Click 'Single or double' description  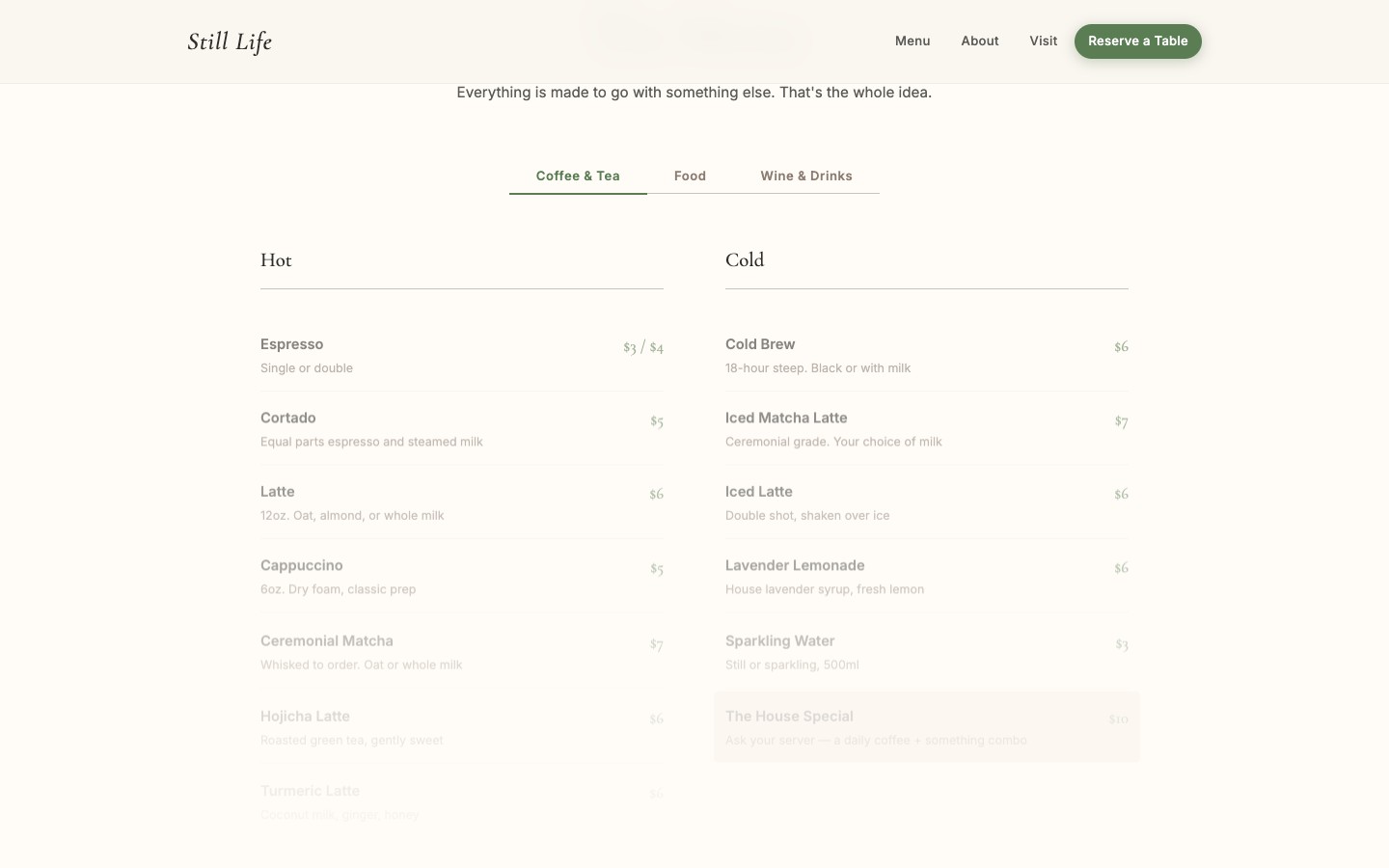point(307,368)
